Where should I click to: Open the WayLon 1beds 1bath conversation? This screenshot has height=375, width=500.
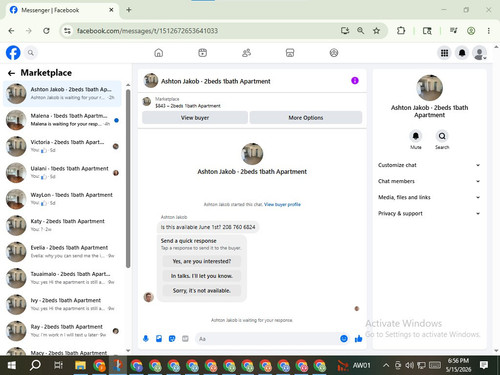click(62, 199)
